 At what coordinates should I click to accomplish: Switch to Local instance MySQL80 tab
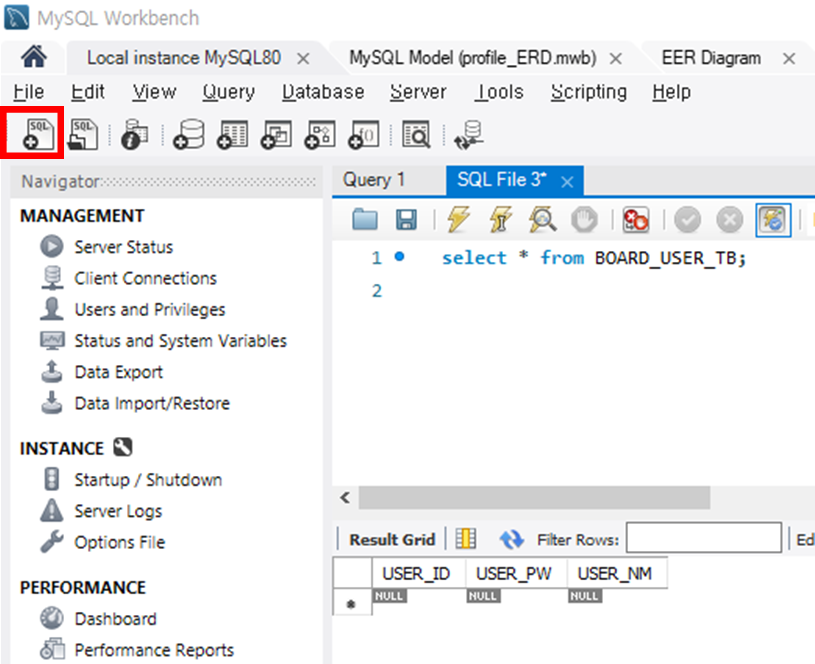184,58
